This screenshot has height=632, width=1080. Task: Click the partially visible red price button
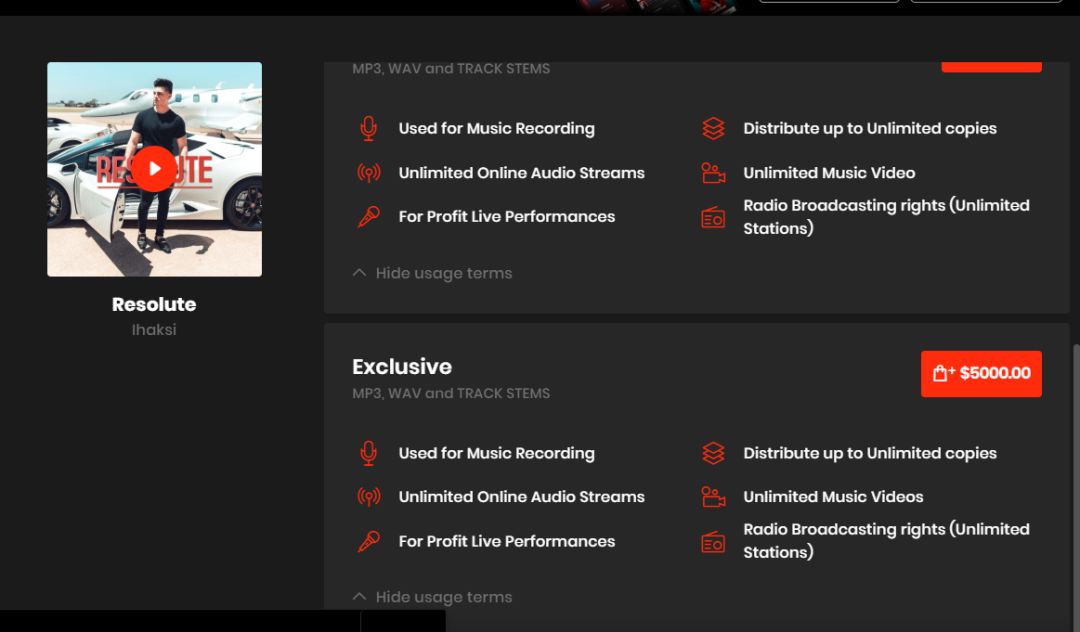tap(991, 66)
